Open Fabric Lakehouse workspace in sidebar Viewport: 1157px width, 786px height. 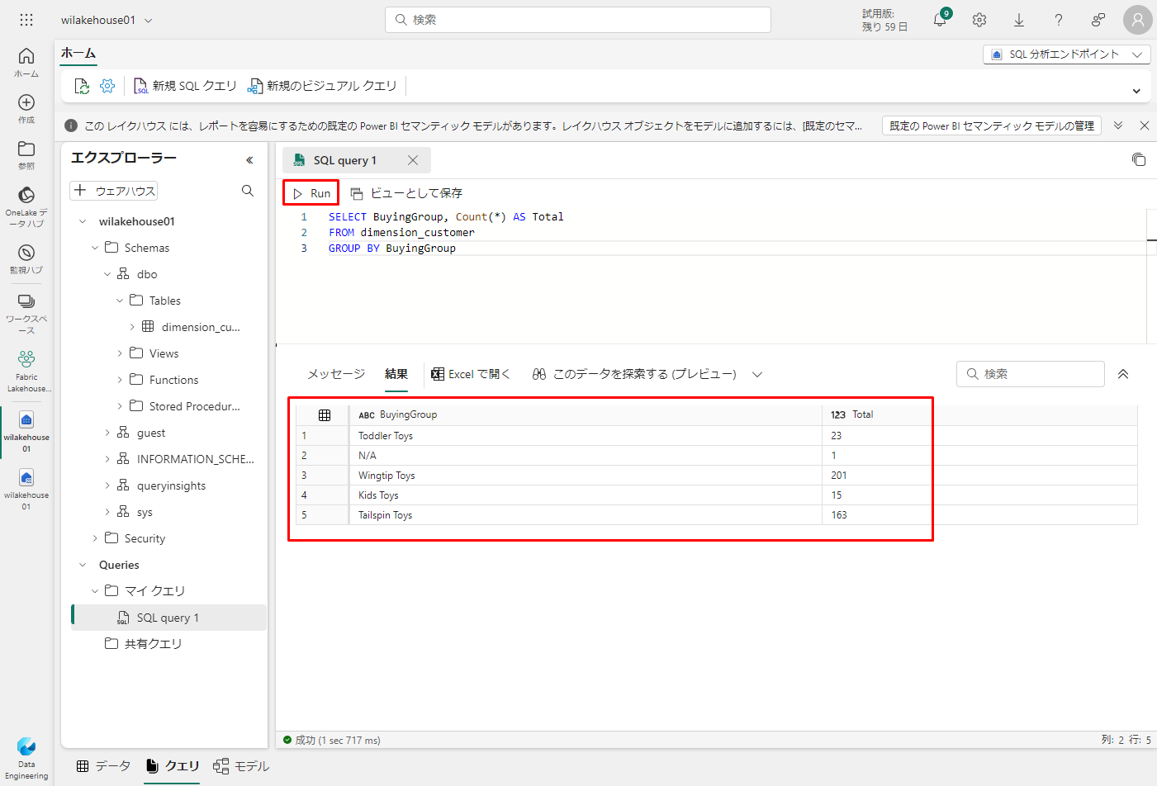pyautogui.click(x=27, y=371)
